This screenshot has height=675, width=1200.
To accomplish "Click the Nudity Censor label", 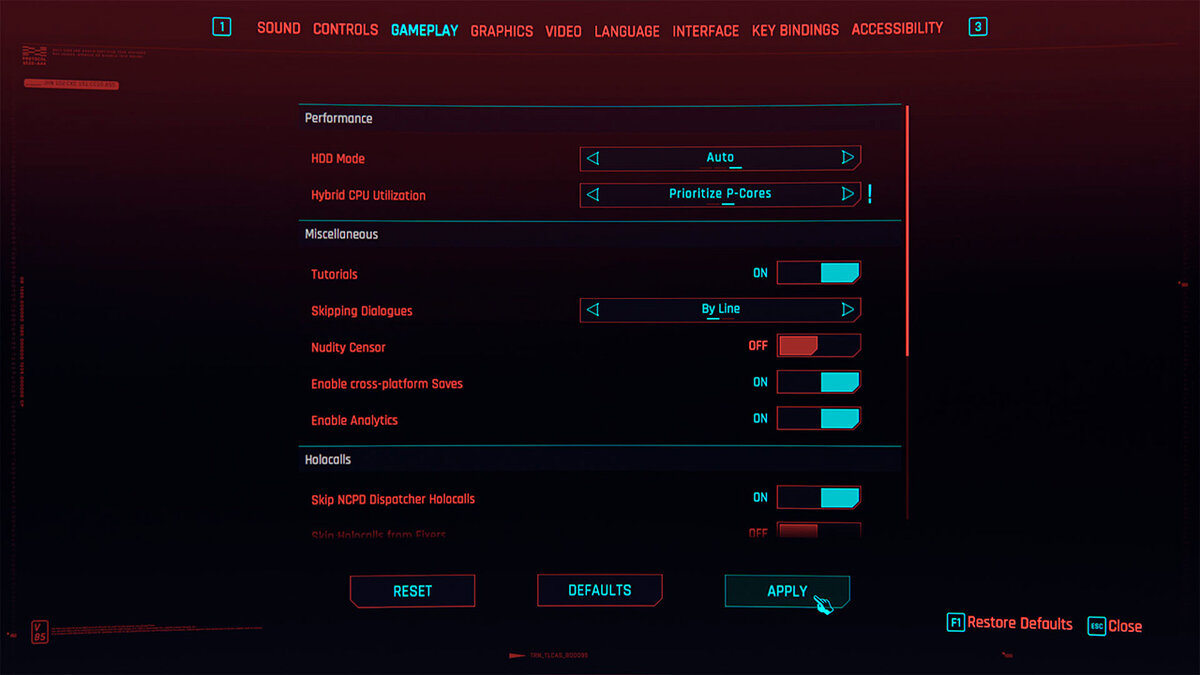I will (x=348, y=347).
